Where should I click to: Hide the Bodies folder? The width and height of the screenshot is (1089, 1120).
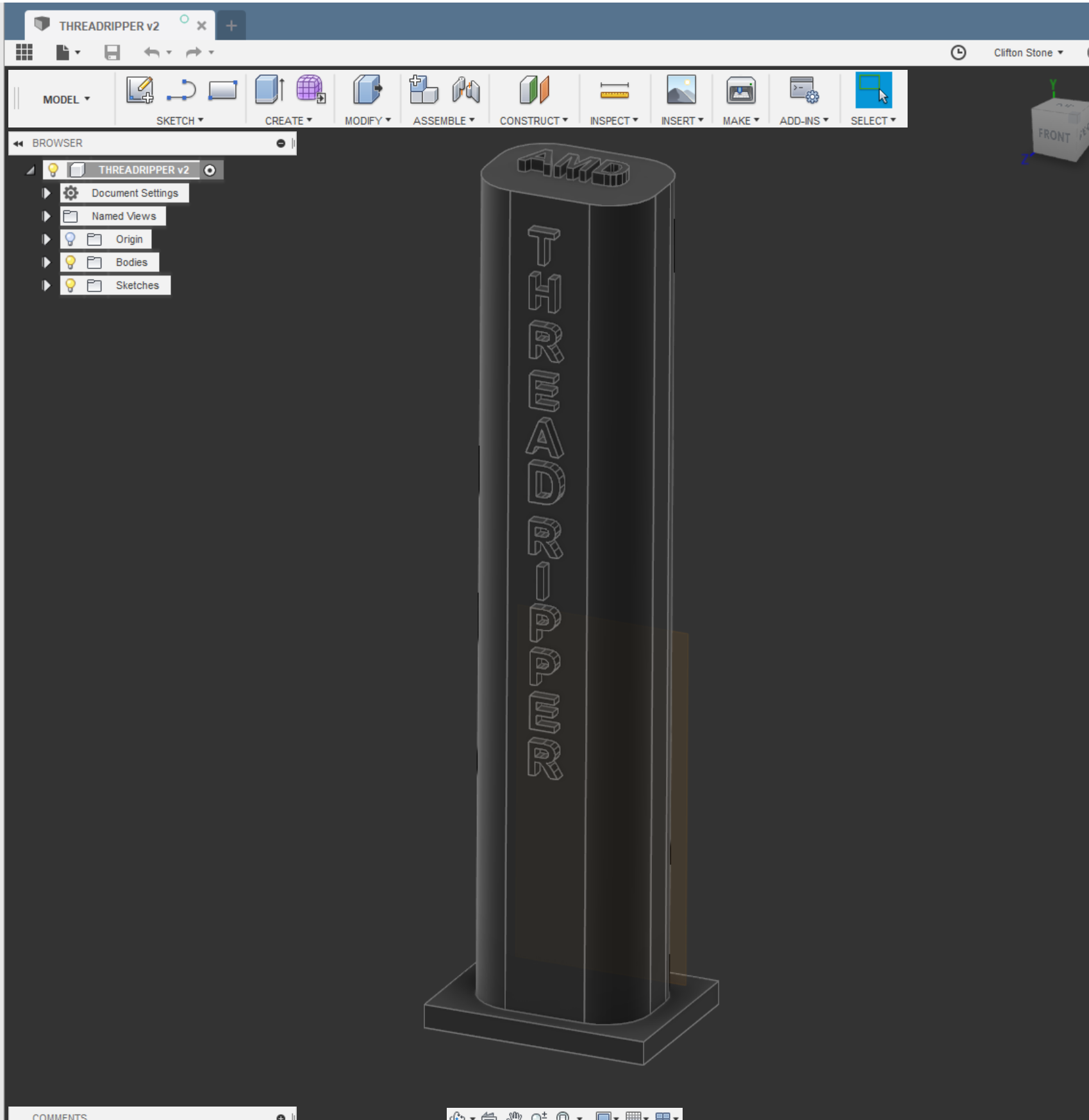(71, 262)
